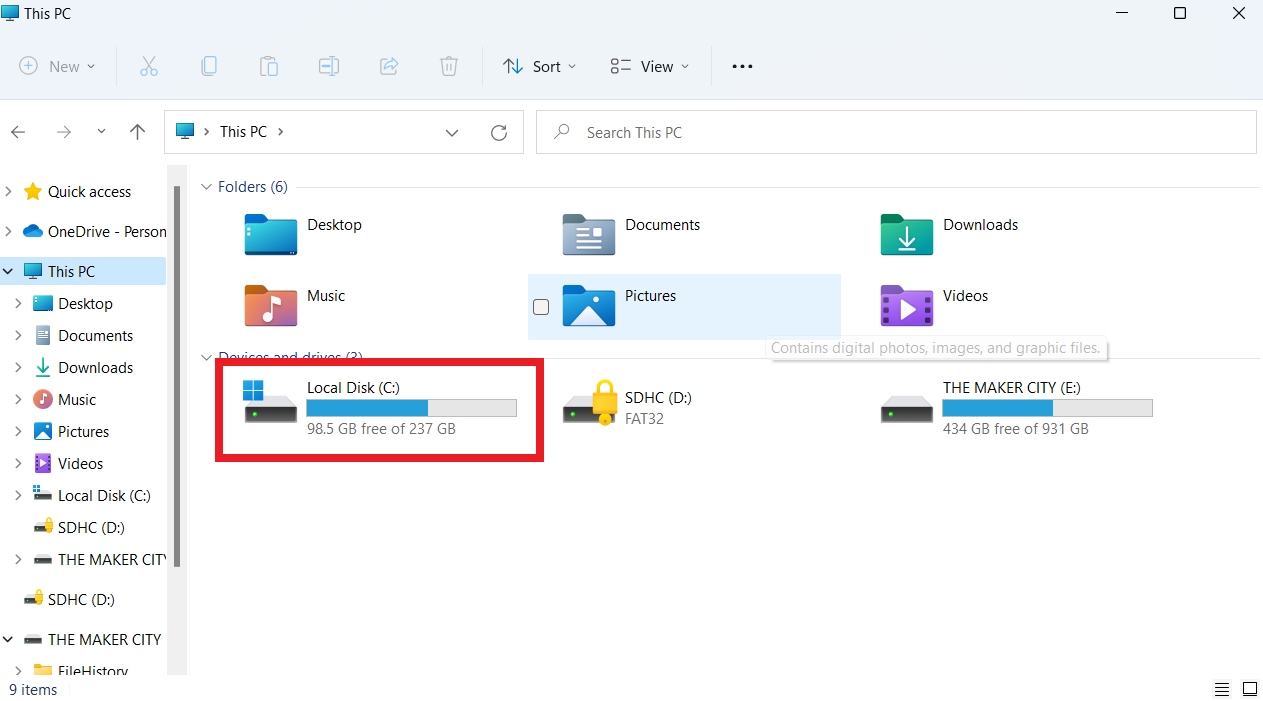Click breadcrumb chevron after This PC
The height and width of the screenshot is (701, 1263).
coord(281,132)
